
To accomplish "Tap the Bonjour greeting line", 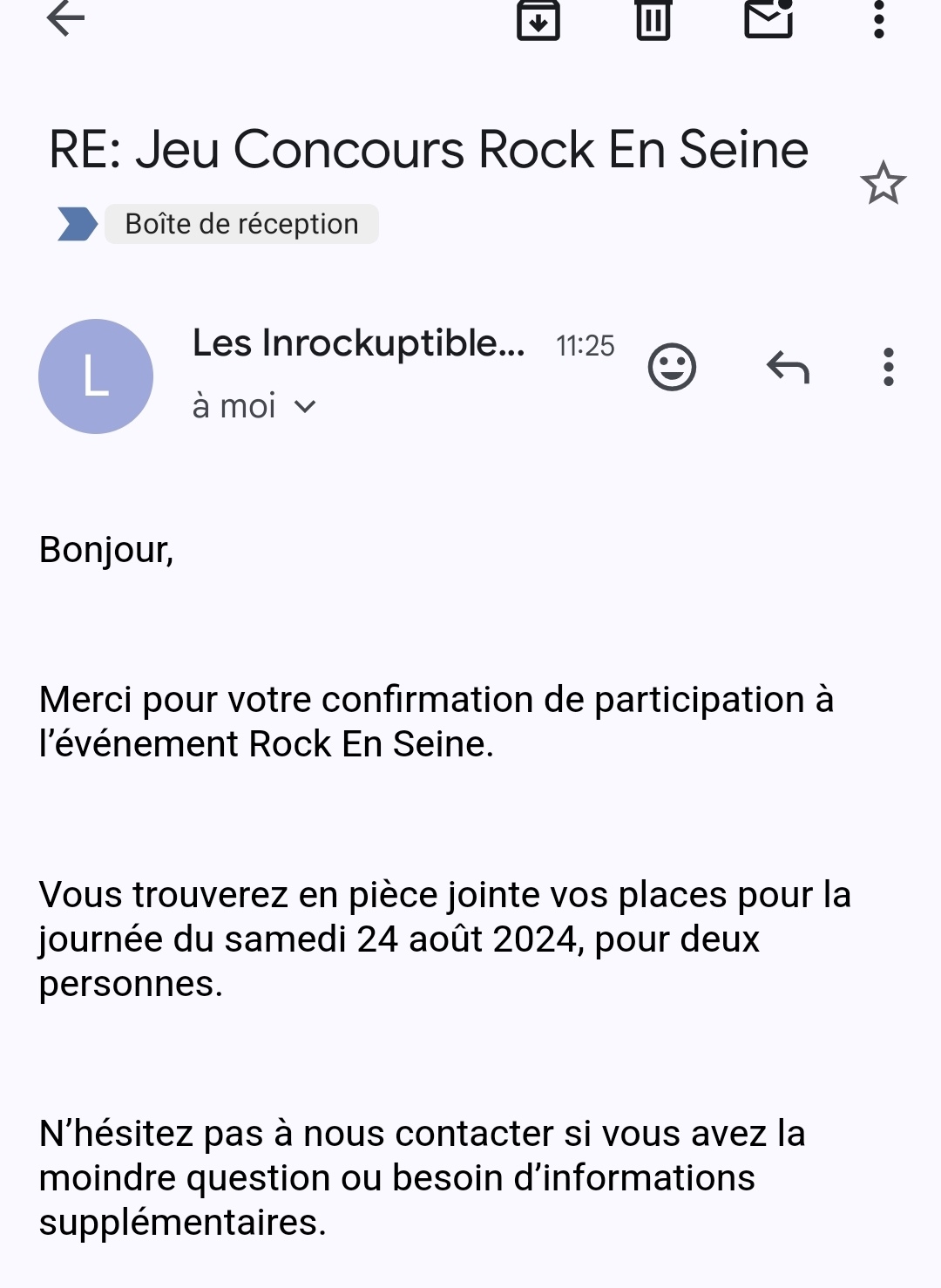I will tap(106, 550).
